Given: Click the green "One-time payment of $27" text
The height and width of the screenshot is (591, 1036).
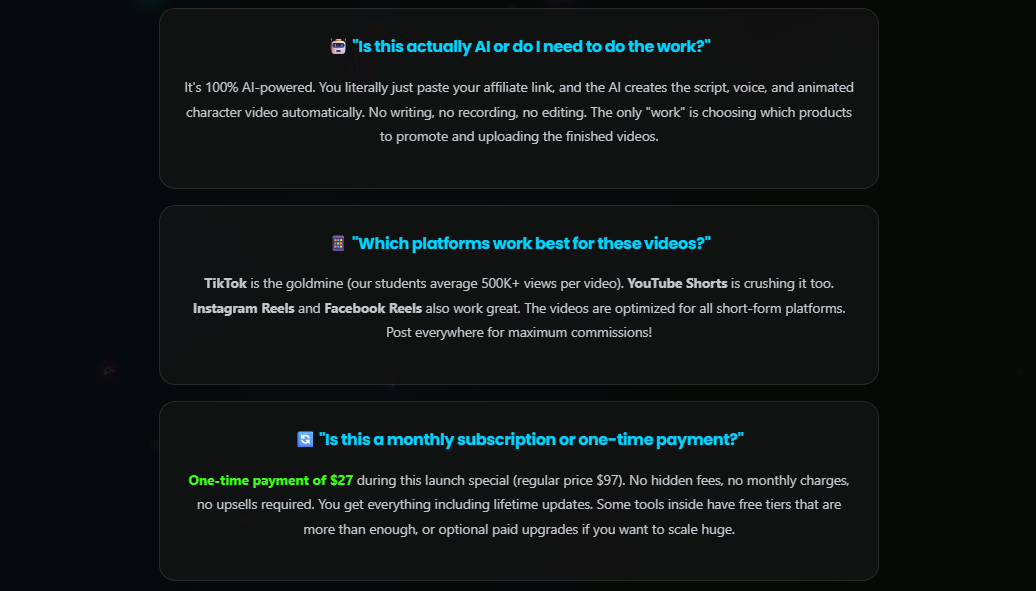Looking at the screenshot, I should 271,481.
